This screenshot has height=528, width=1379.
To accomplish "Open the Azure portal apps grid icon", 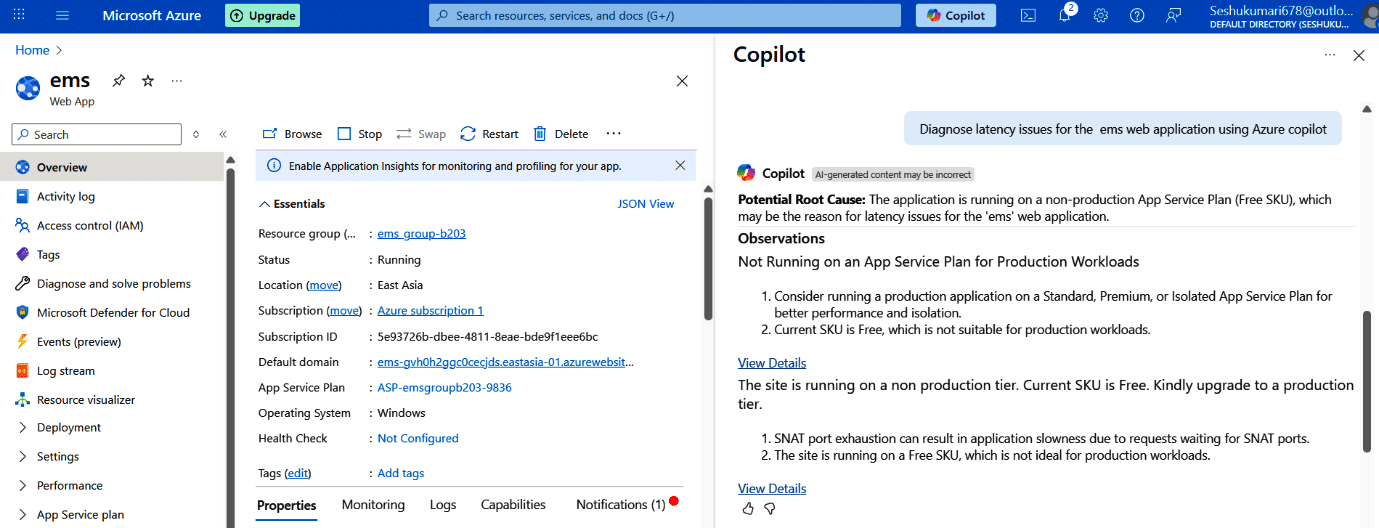I will tap(20, 15).
